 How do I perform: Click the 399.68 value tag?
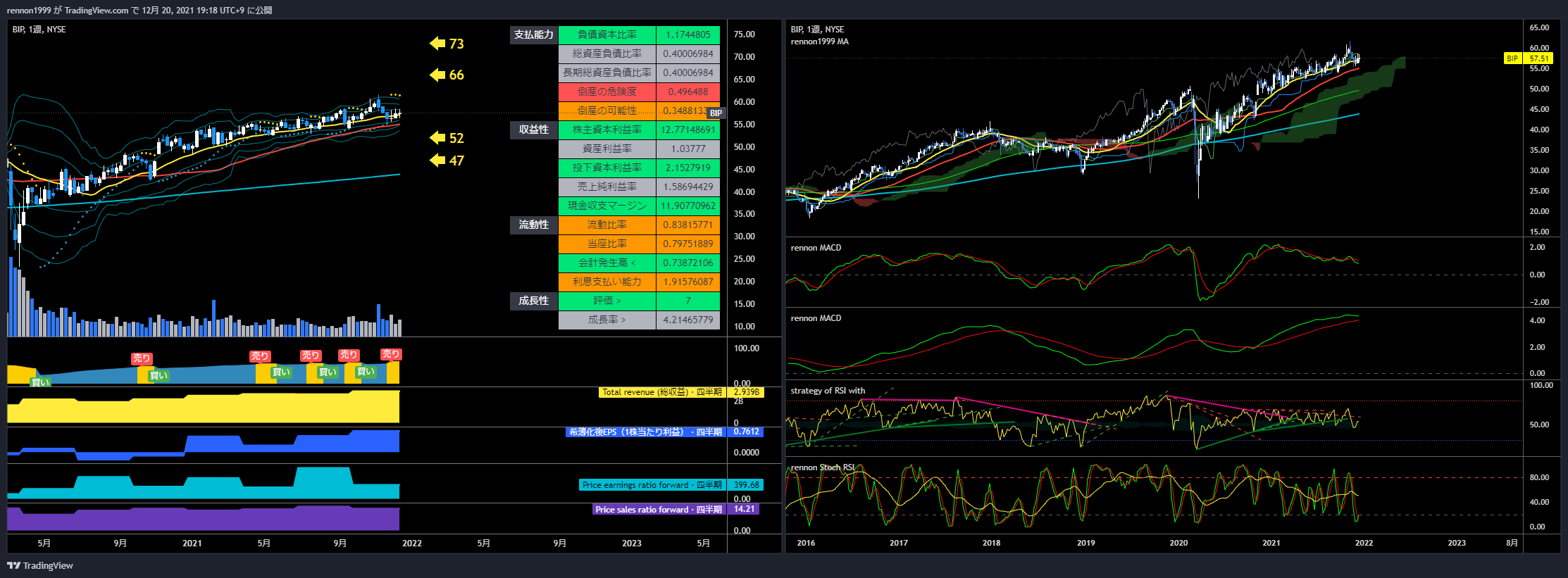[747, 485]
